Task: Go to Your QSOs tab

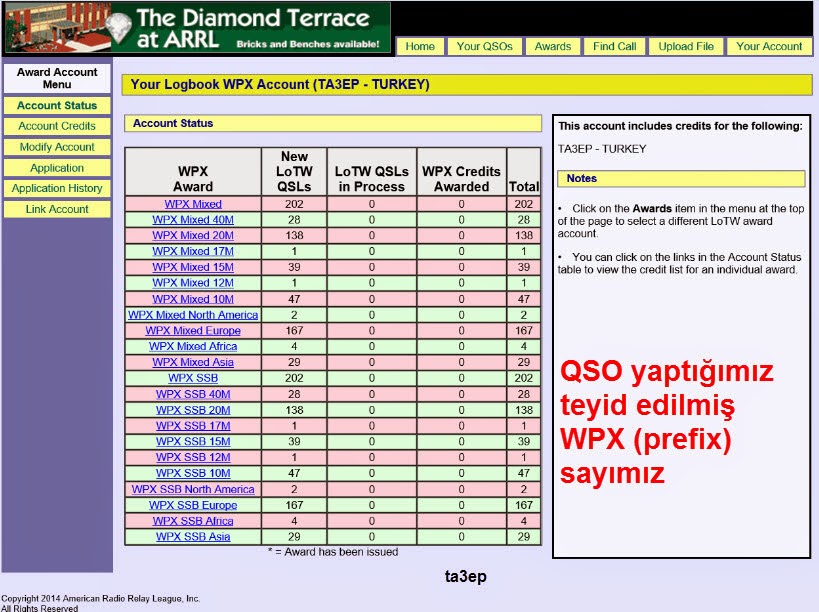Action: 484,46
